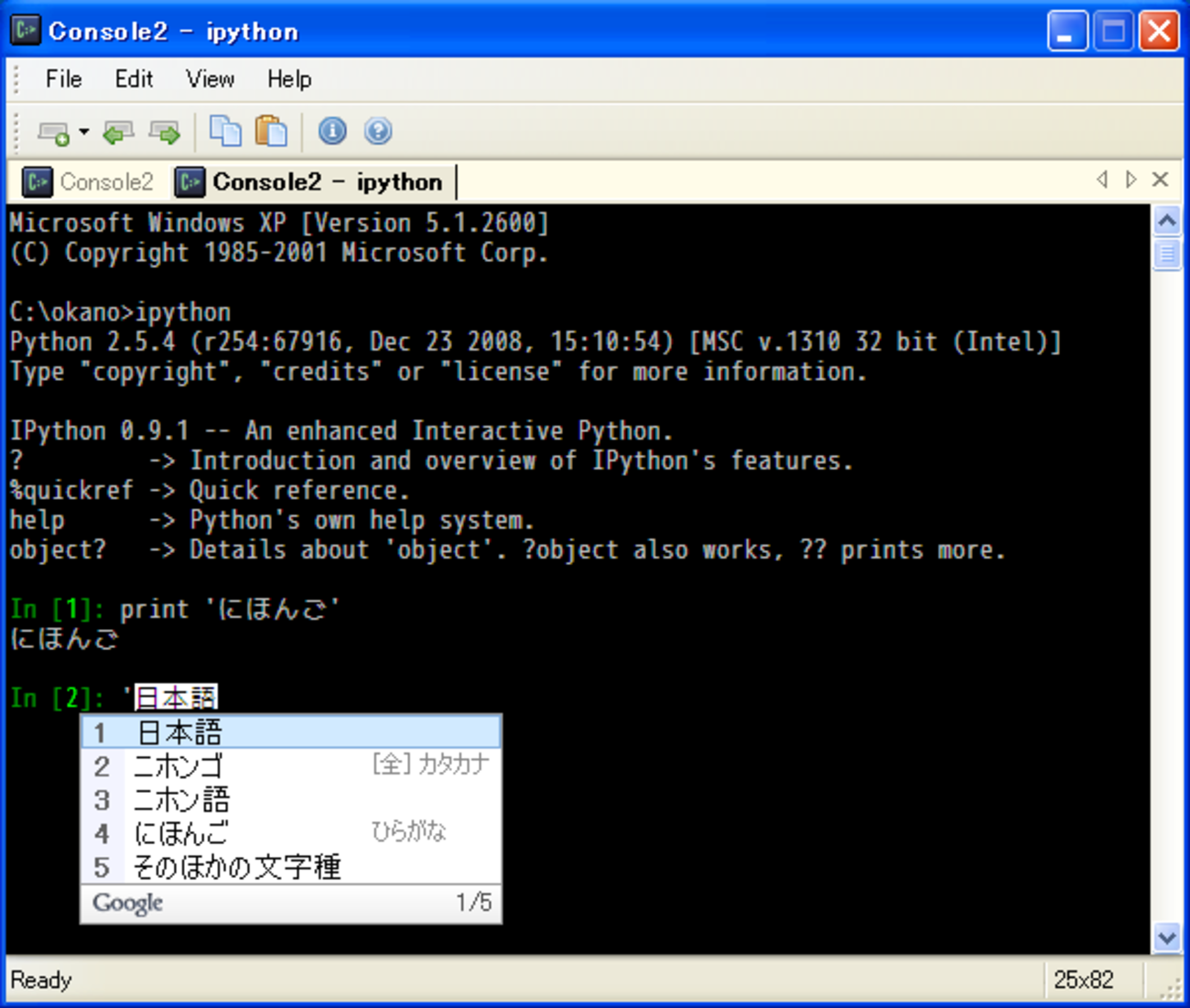The height and width of the screenshot is (1008, 1190).
Task: Open the Edit menu
Action: (x=134, y=80)
